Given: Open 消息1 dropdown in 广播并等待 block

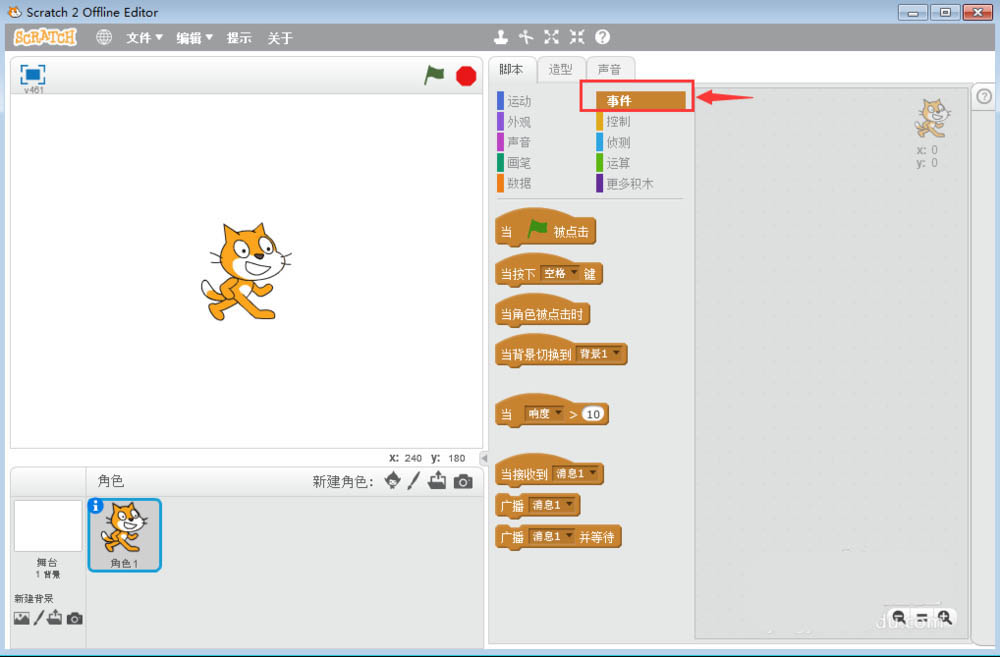Looking at the screenshot, I should point(552,536).
